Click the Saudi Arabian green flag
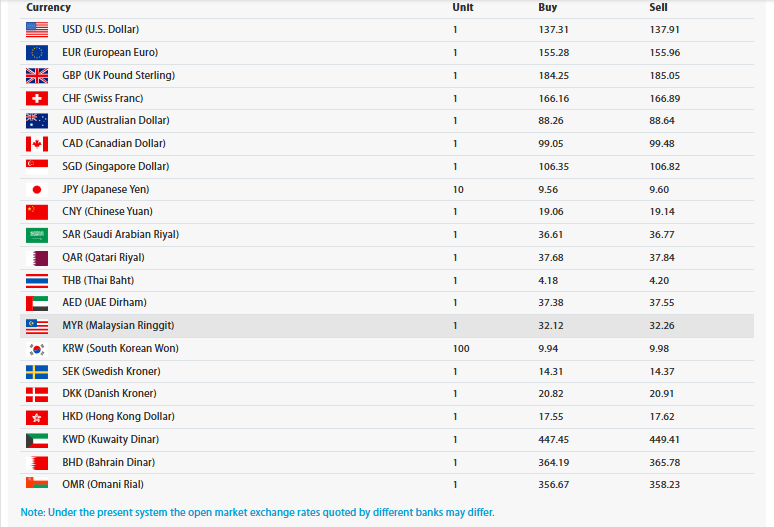This screenshot has width=774, height=527. click(37, 235)
